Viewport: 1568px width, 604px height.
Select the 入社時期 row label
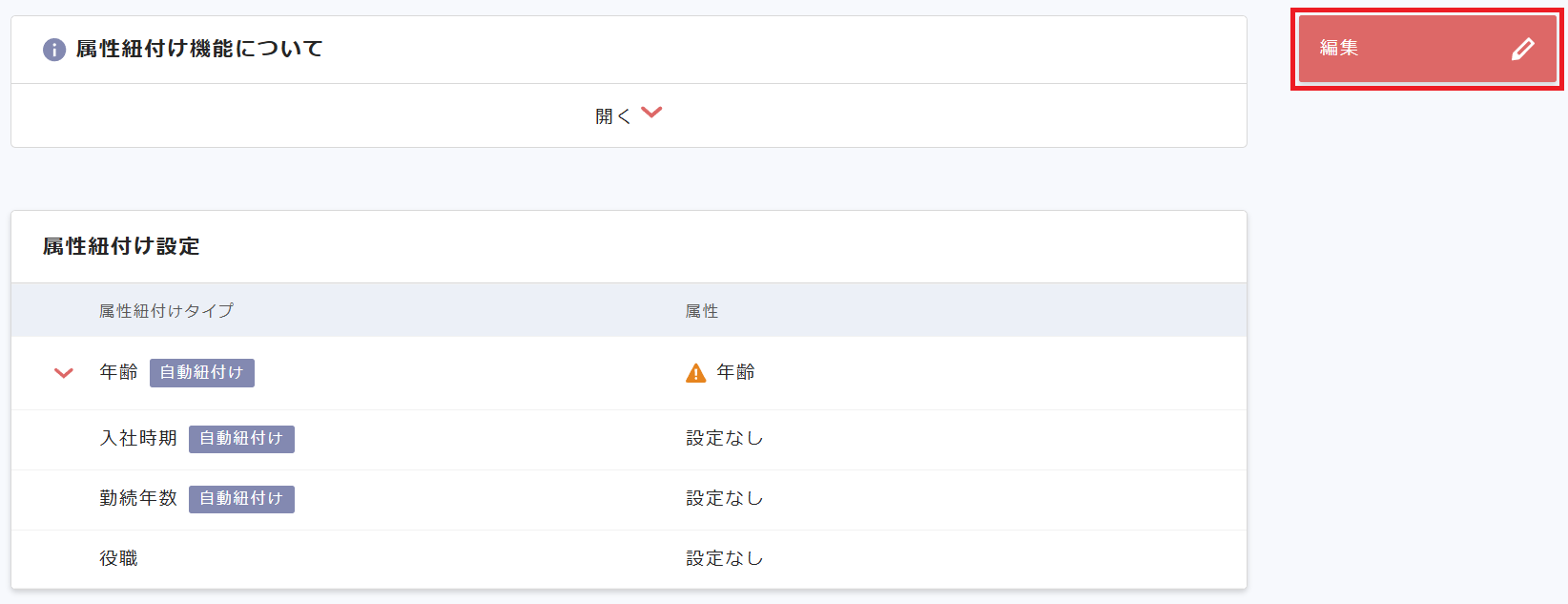coord(138,438)
